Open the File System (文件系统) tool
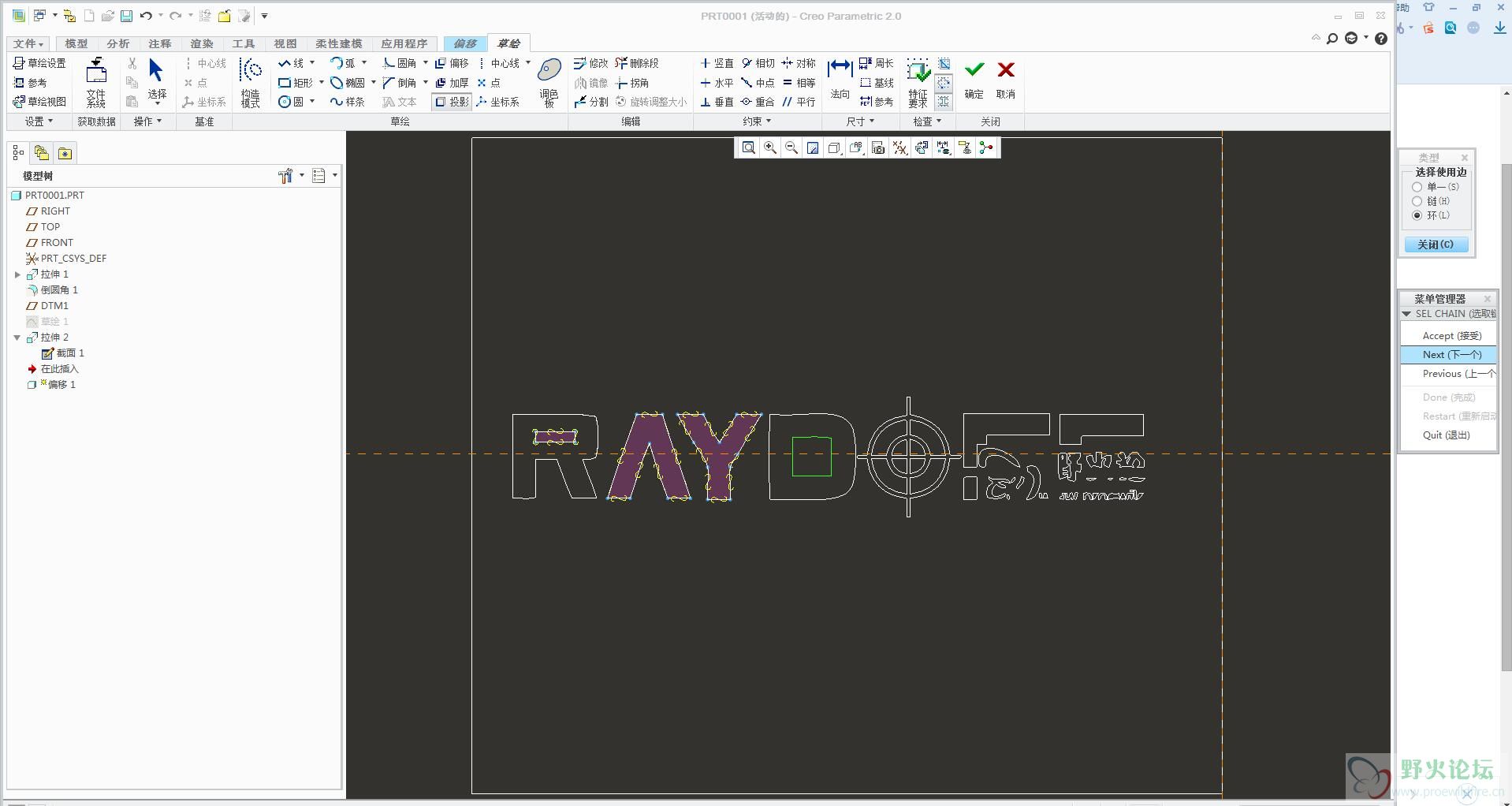The width and height of the screenshot is (1512, 806). [x=95, y=82]
